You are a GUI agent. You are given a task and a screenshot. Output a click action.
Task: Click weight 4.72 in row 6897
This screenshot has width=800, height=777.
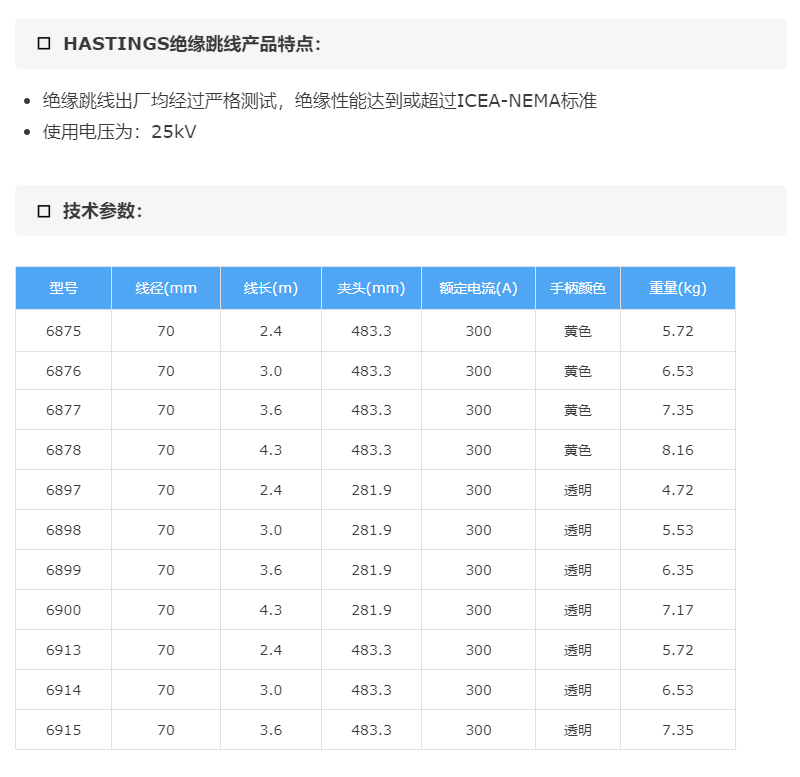[678, 490]
